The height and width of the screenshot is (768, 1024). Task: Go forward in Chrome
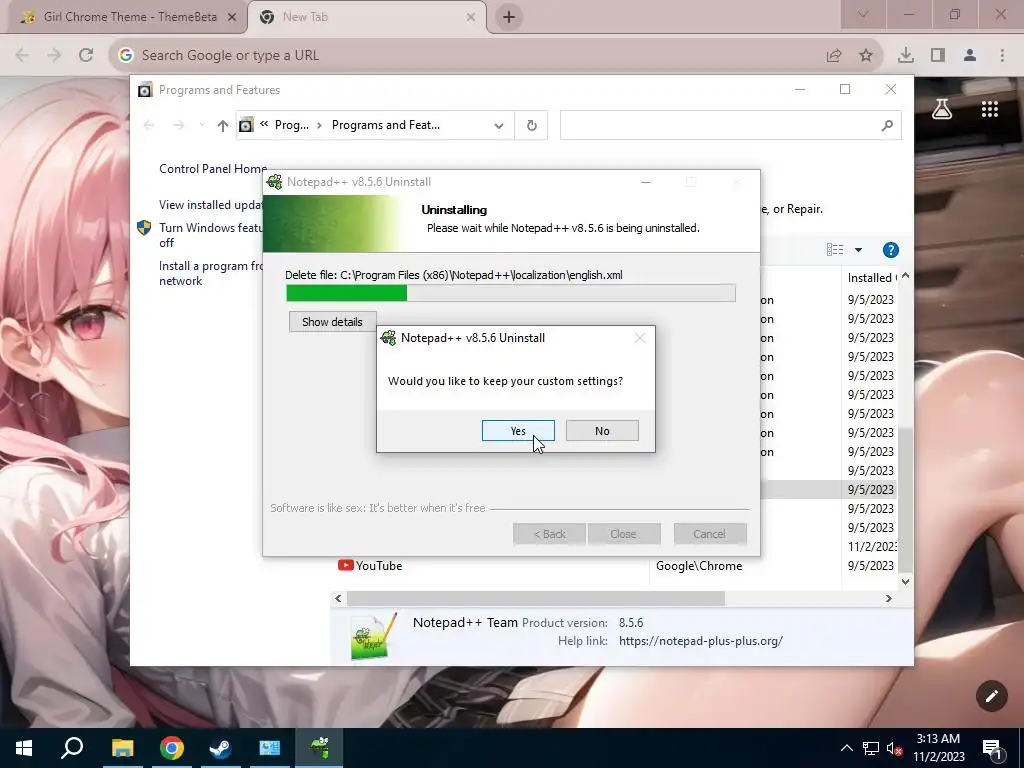[x=54, y=55]
